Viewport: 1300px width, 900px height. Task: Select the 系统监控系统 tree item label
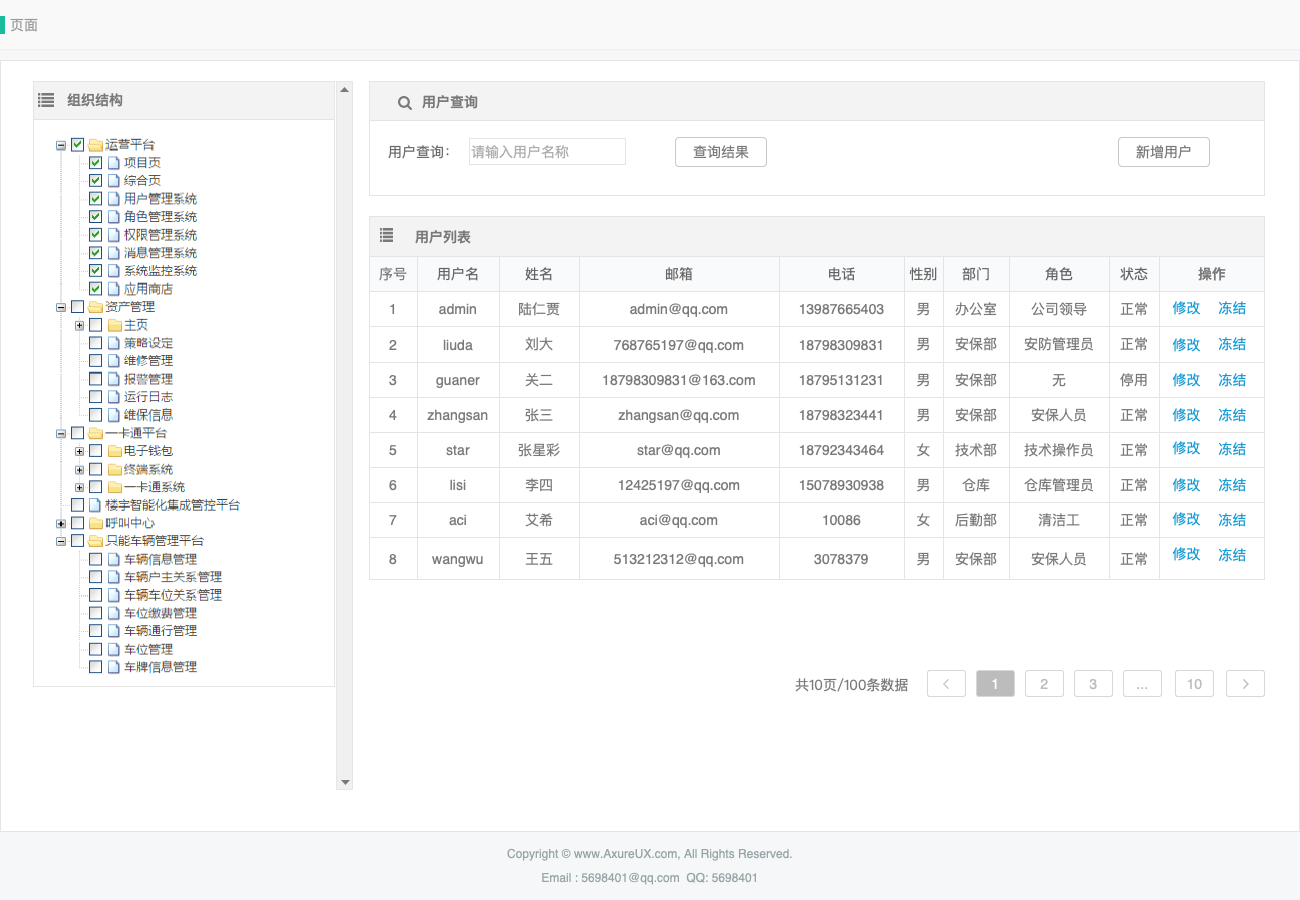pos(160,271)
